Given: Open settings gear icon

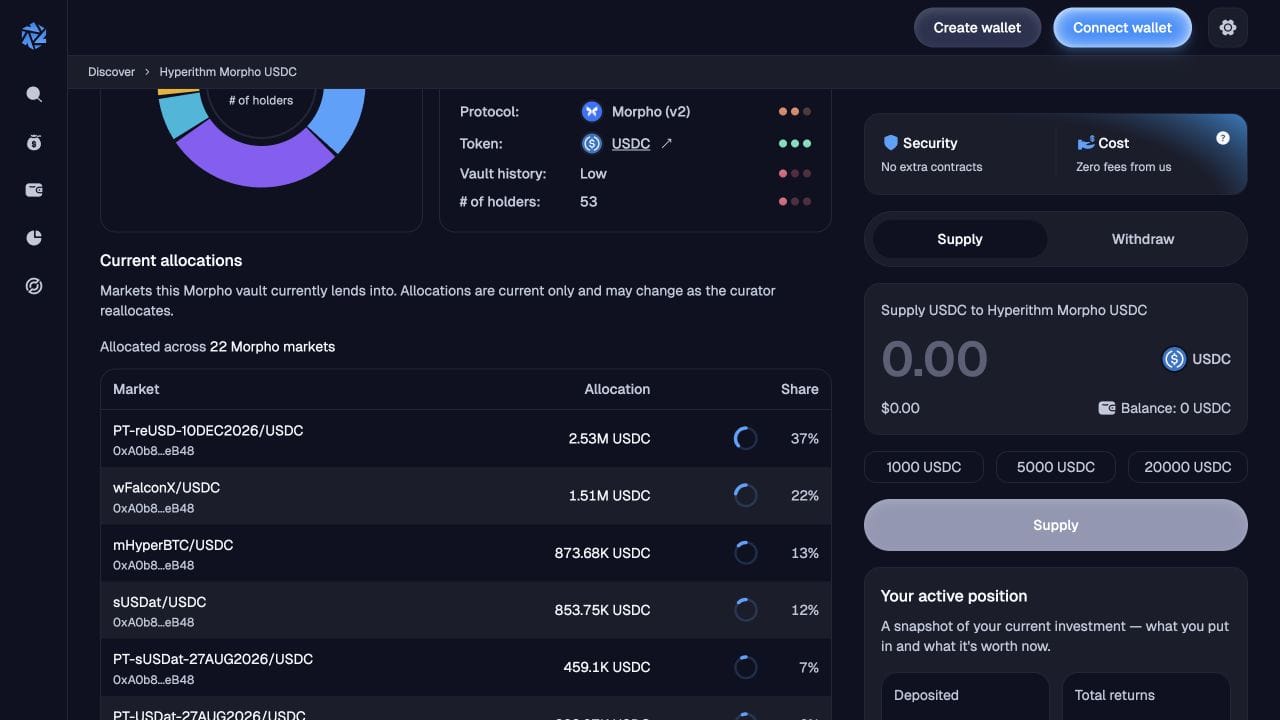Looking at the screenshot, I should click(1228, 28).
